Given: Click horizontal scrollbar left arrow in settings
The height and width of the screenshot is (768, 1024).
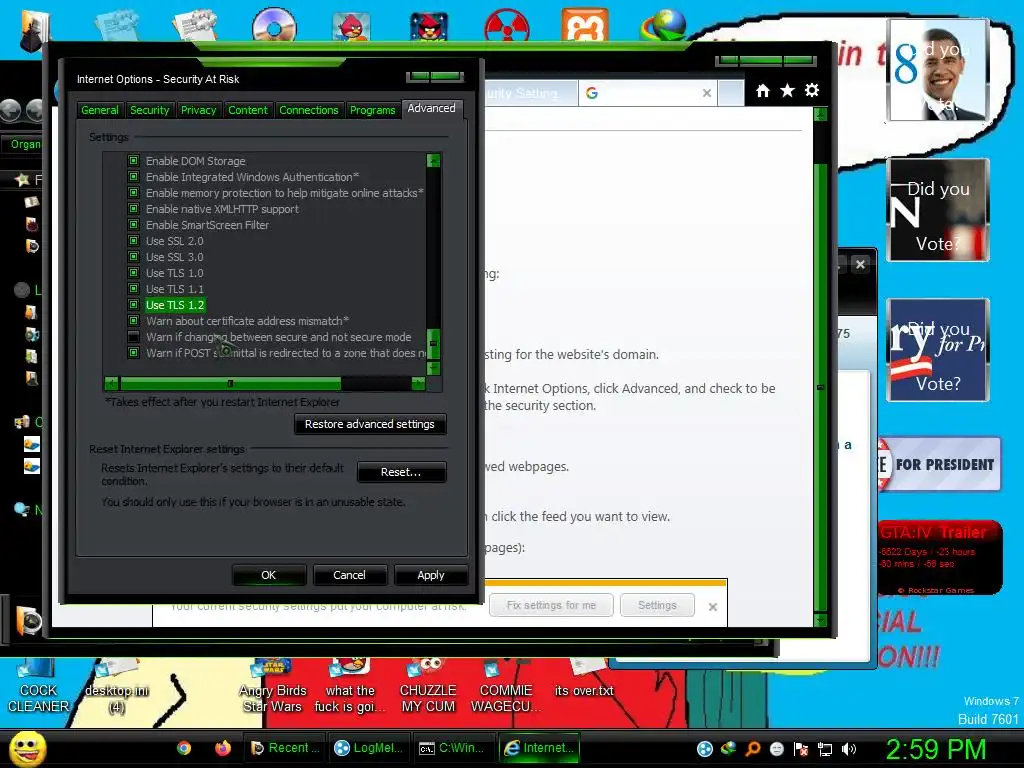Looking at the screenshot, I should tap(112, 383).
